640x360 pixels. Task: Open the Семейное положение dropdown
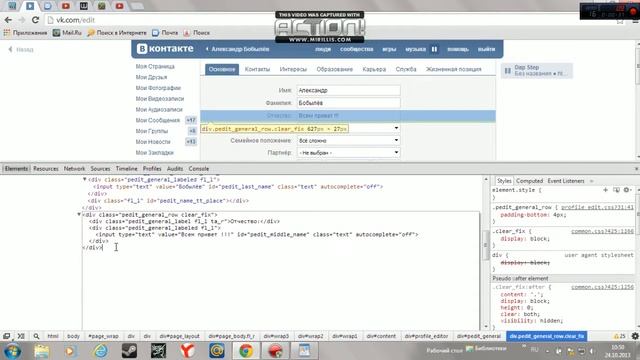click(x=349, y=140)
